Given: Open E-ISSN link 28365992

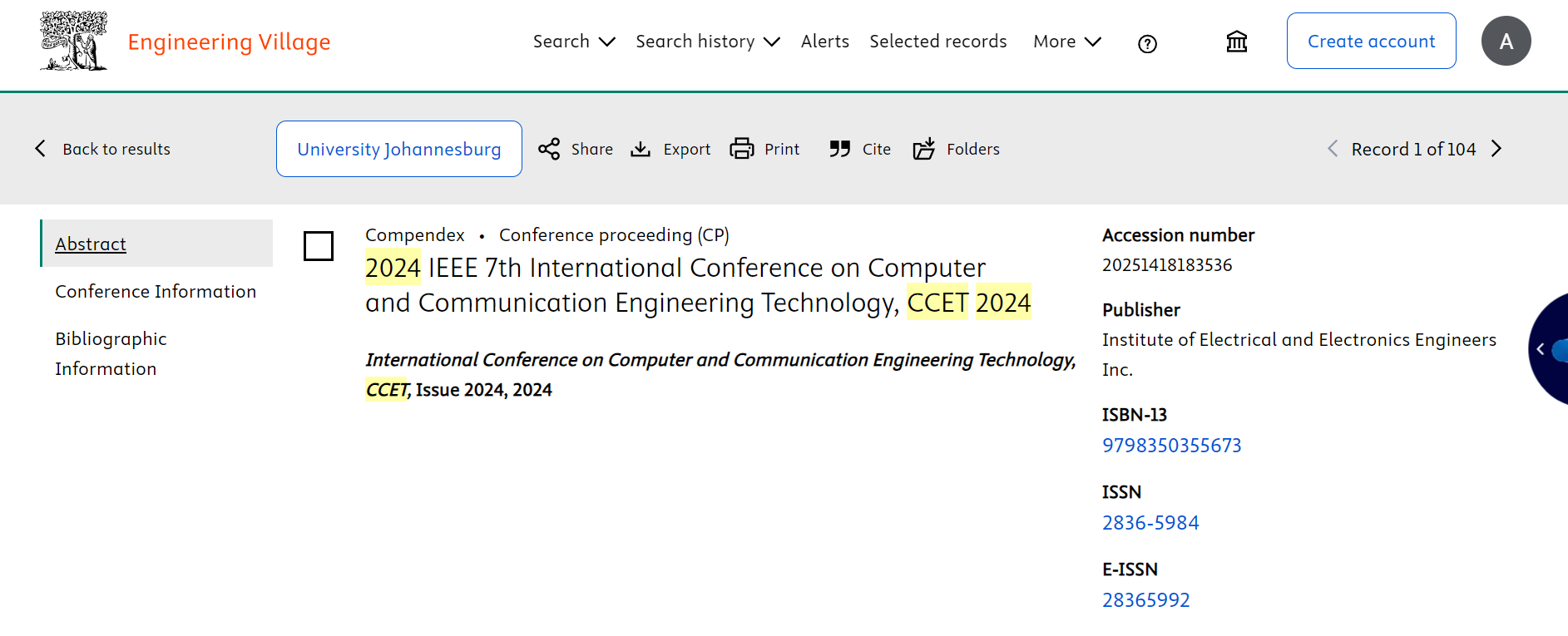Looking at the screenshot, I should [1146, 600].
